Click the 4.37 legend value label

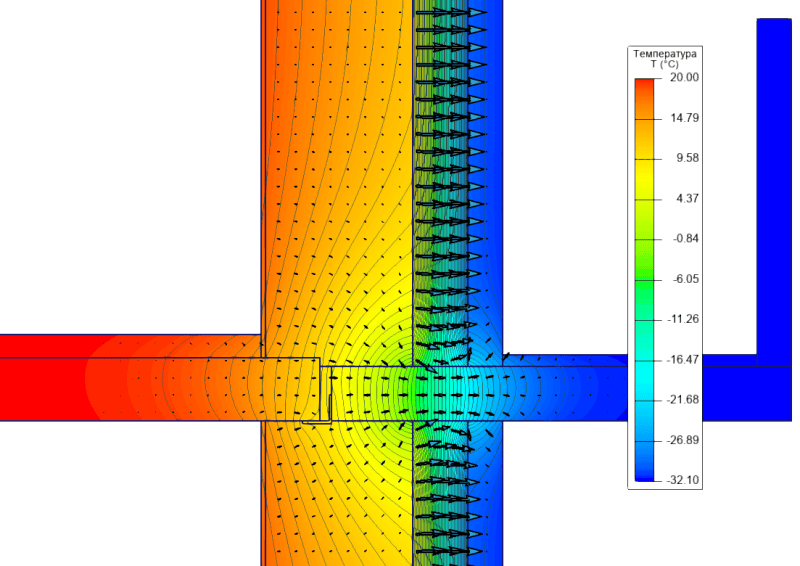(x=687, y=198)
